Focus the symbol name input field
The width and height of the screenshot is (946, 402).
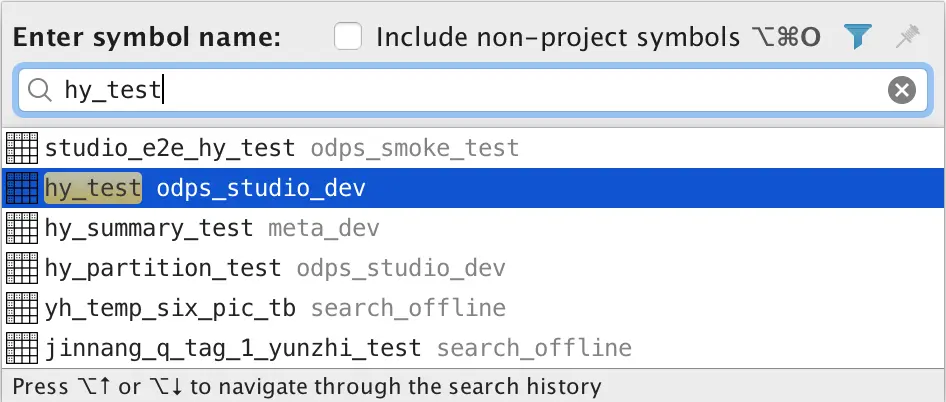click(500, 91)
